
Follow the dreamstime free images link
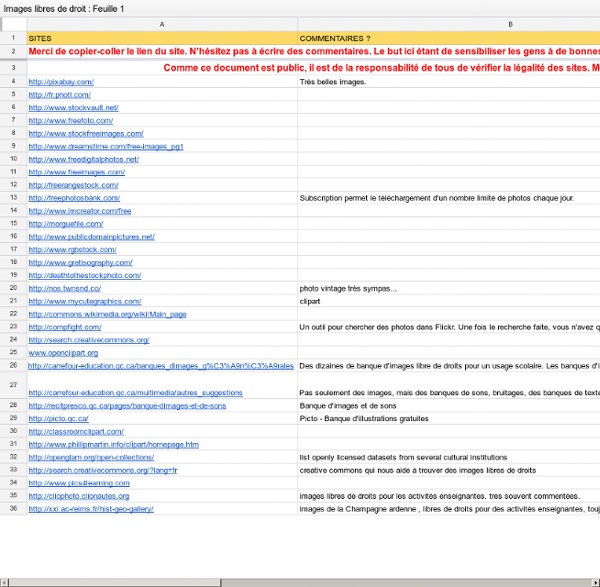pyautogui.click(x=106, y=147)
